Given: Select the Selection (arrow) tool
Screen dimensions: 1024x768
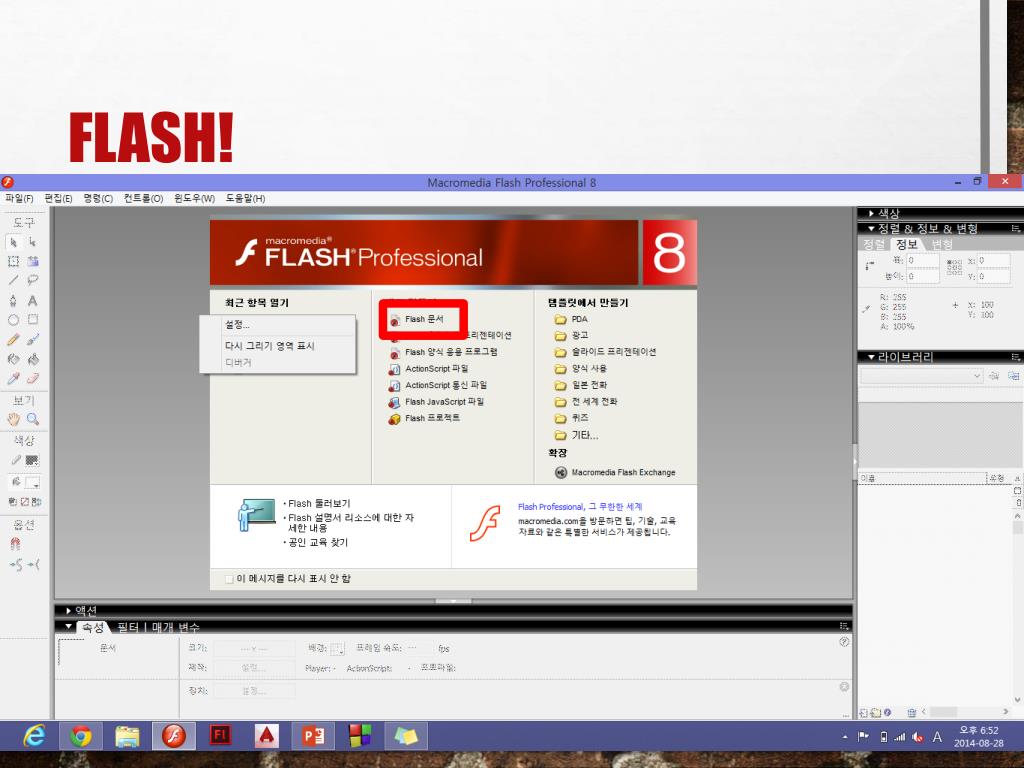Looking at the screenshot, I should (x=13, y=242).
